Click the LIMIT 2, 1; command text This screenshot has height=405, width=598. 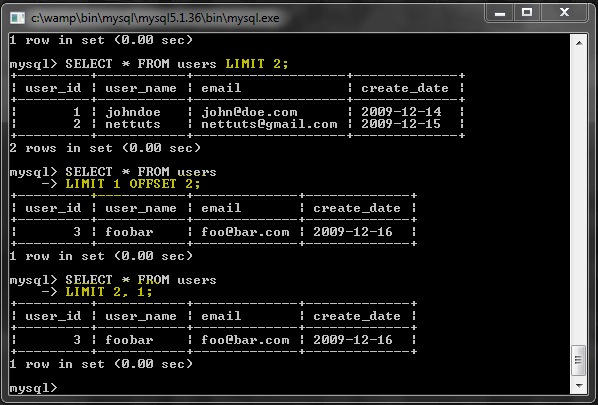click(x=109, y=292)
